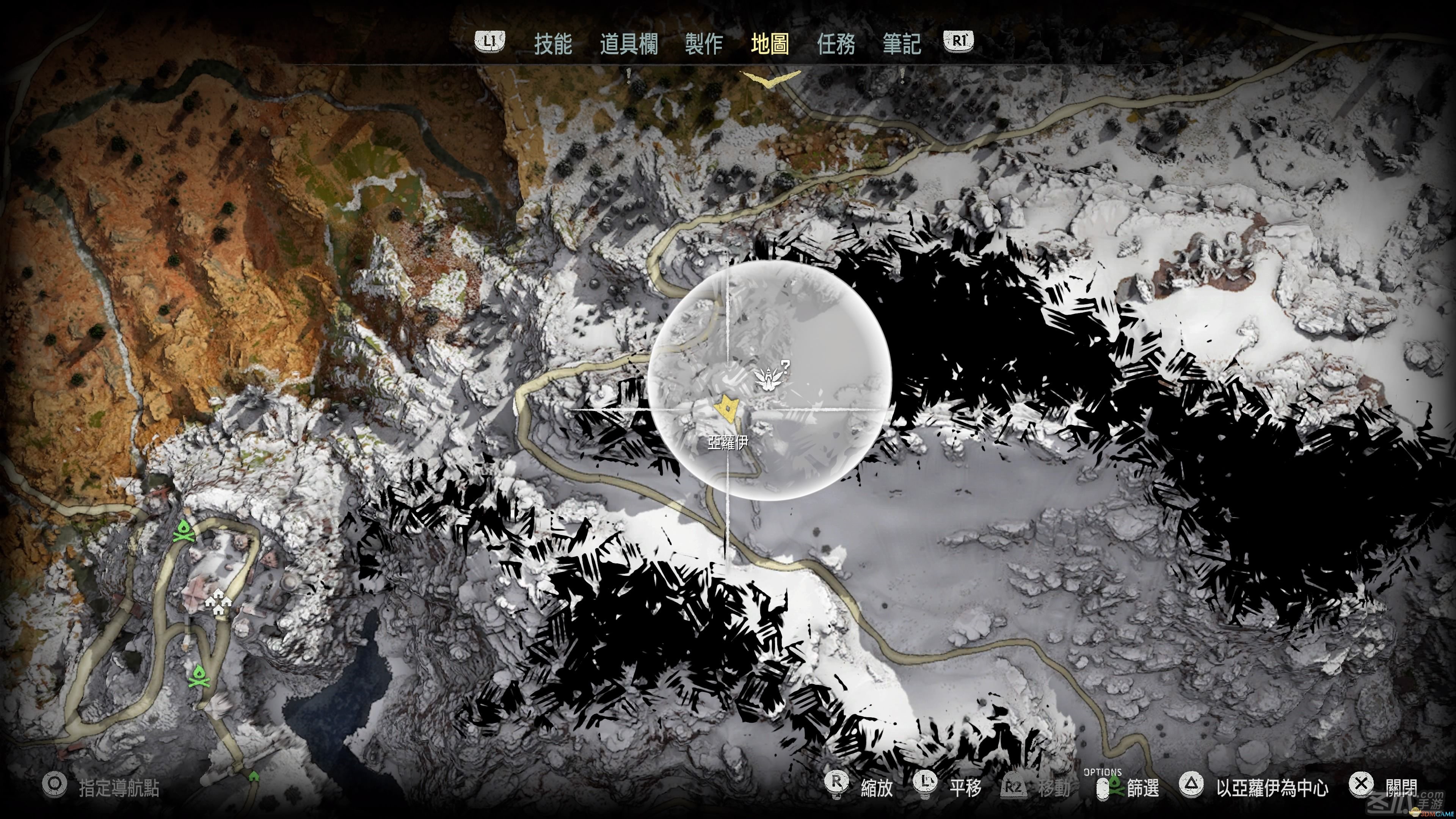Open the 筆記 notebook tab
This screenshot has height=819, width=1456.
click(x=902, y=44)
